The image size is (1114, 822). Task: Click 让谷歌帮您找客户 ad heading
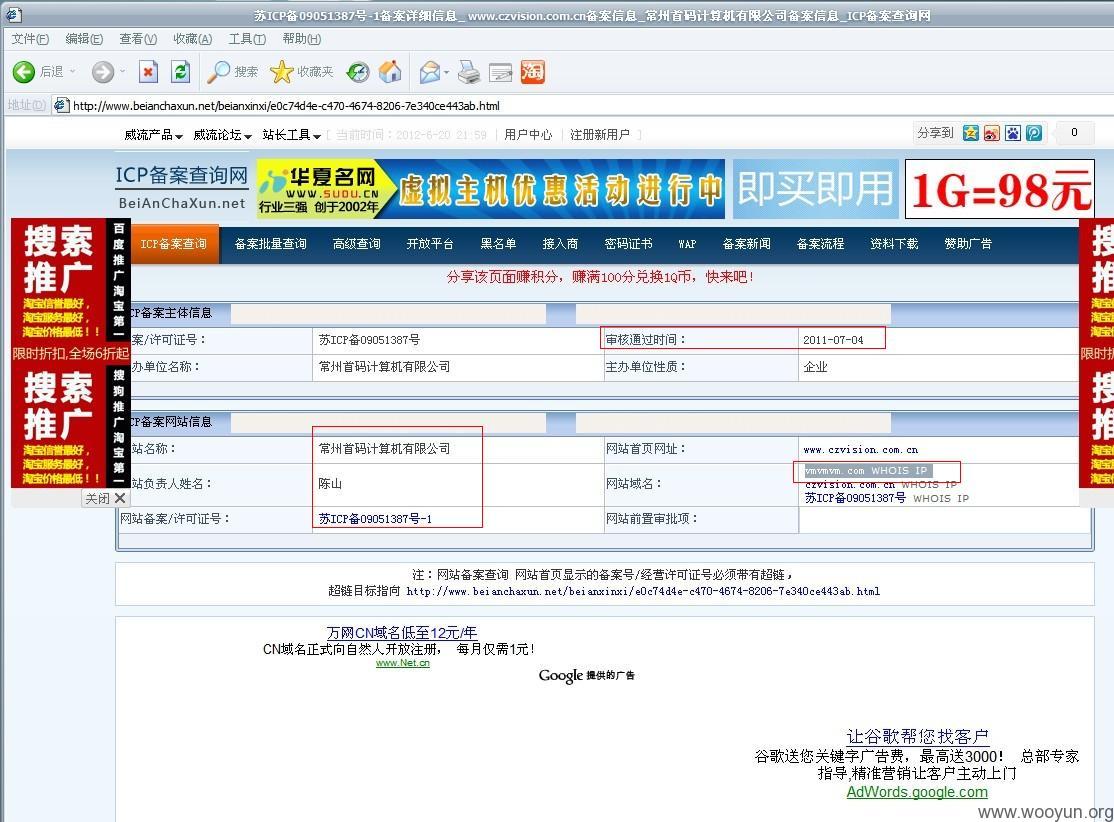pyautogui.click(x=917, y=737)
